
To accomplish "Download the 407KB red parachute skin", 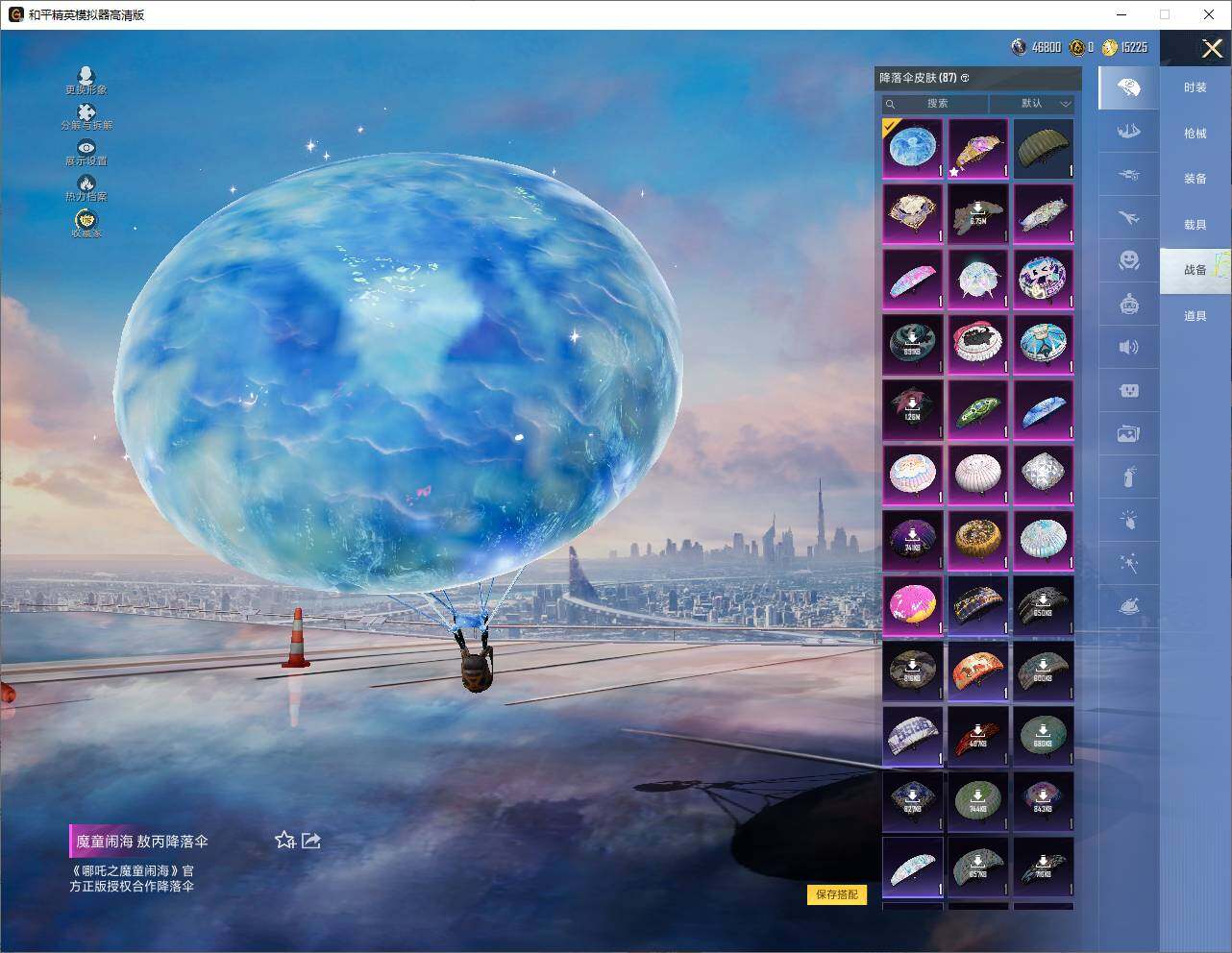I will [x=978, y=737].
